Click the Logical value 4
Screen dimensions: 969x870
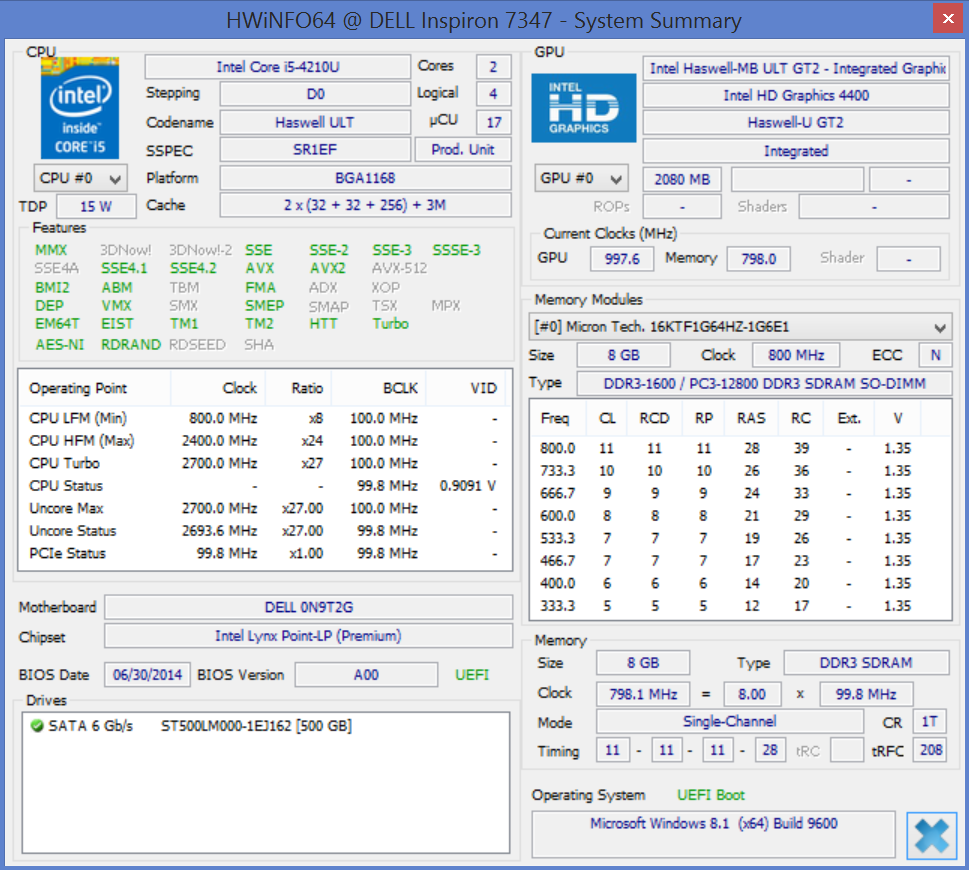click(494, 94)
